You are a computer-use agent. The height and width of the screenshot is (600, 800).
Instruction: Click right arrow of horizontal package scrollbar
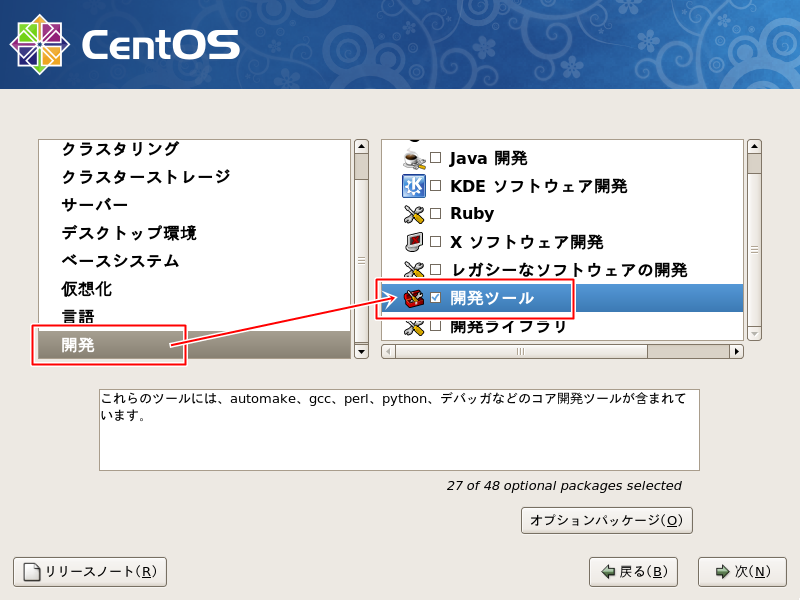(x=736, y=352)
